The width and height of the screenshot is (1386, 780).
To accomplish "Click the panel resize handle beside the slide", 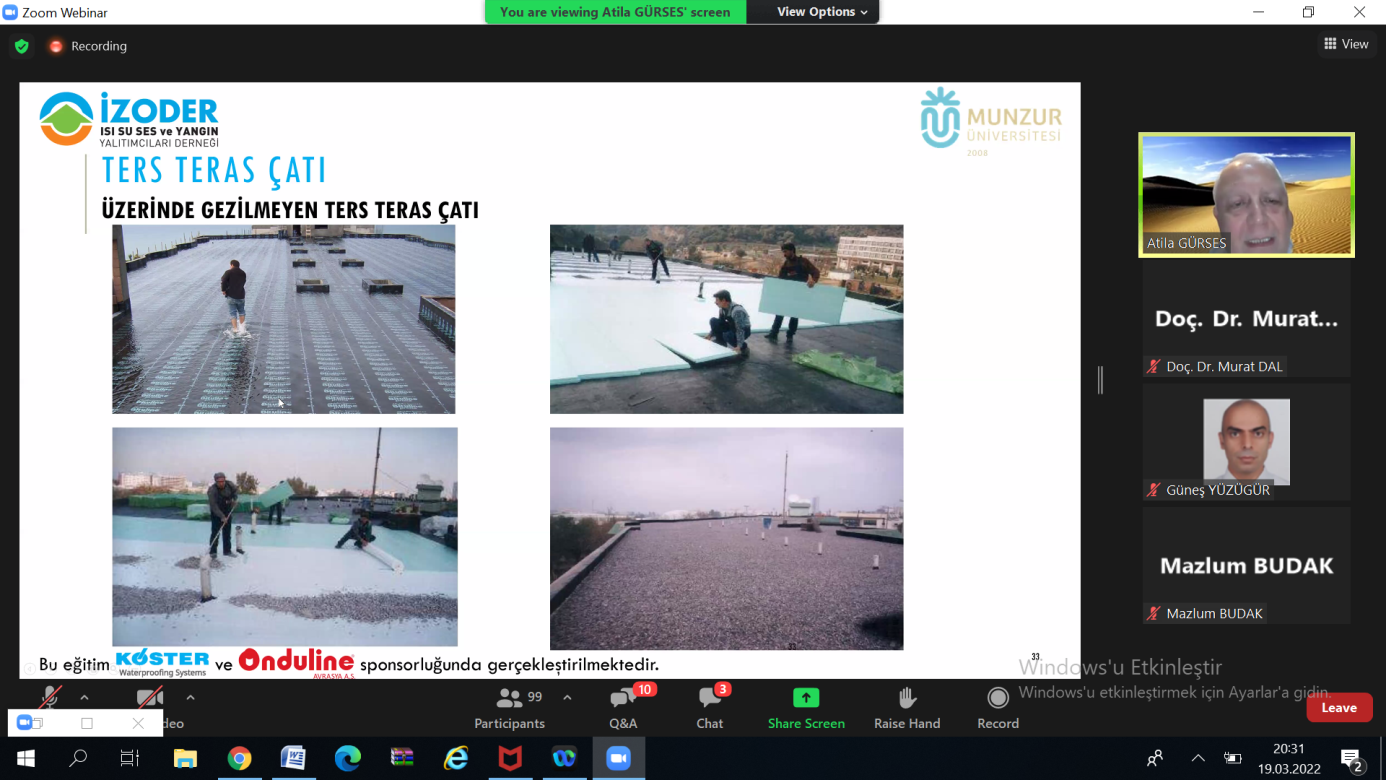I will pyautogui.click(x=1100, y=380).
